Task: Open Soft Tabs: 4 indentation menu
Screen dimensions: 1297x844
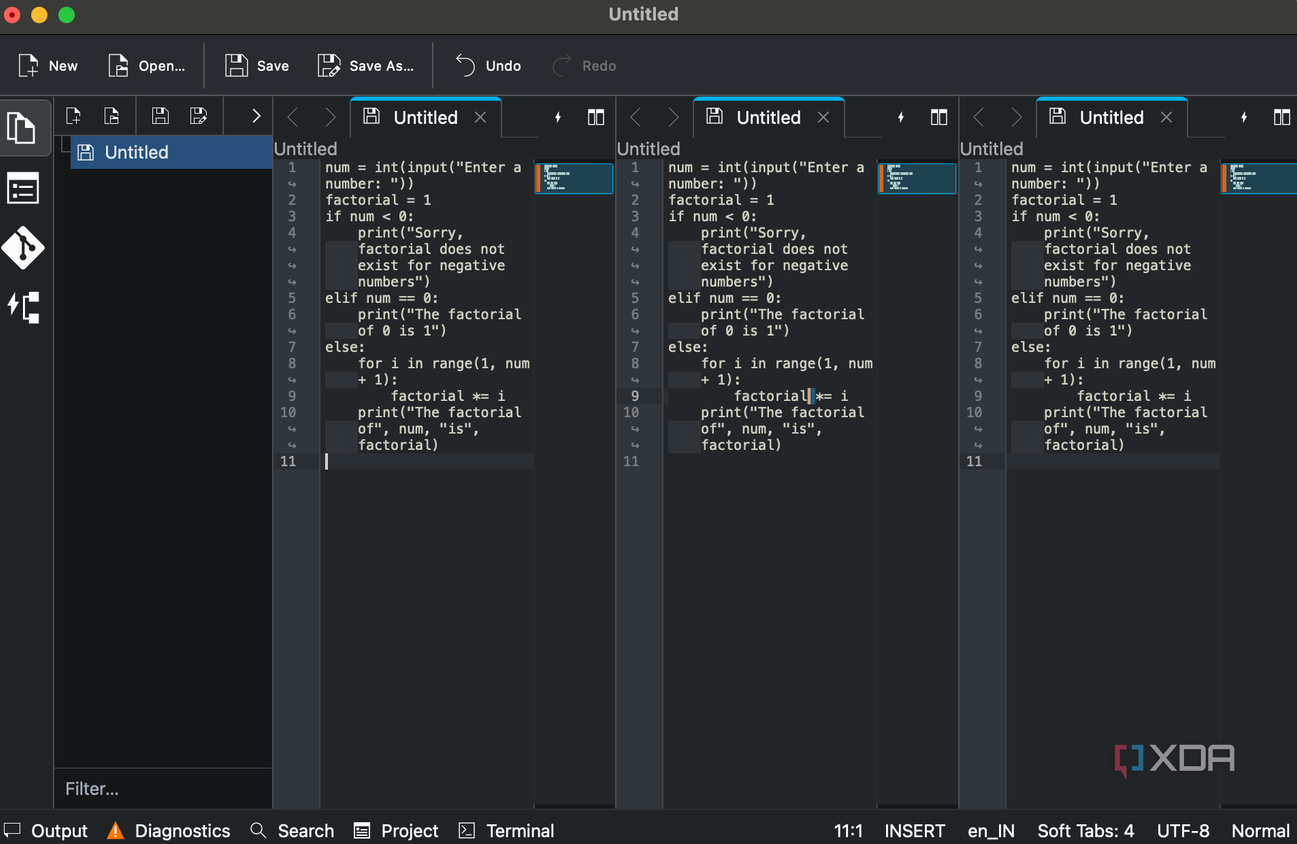Action: pos(1086,831)
